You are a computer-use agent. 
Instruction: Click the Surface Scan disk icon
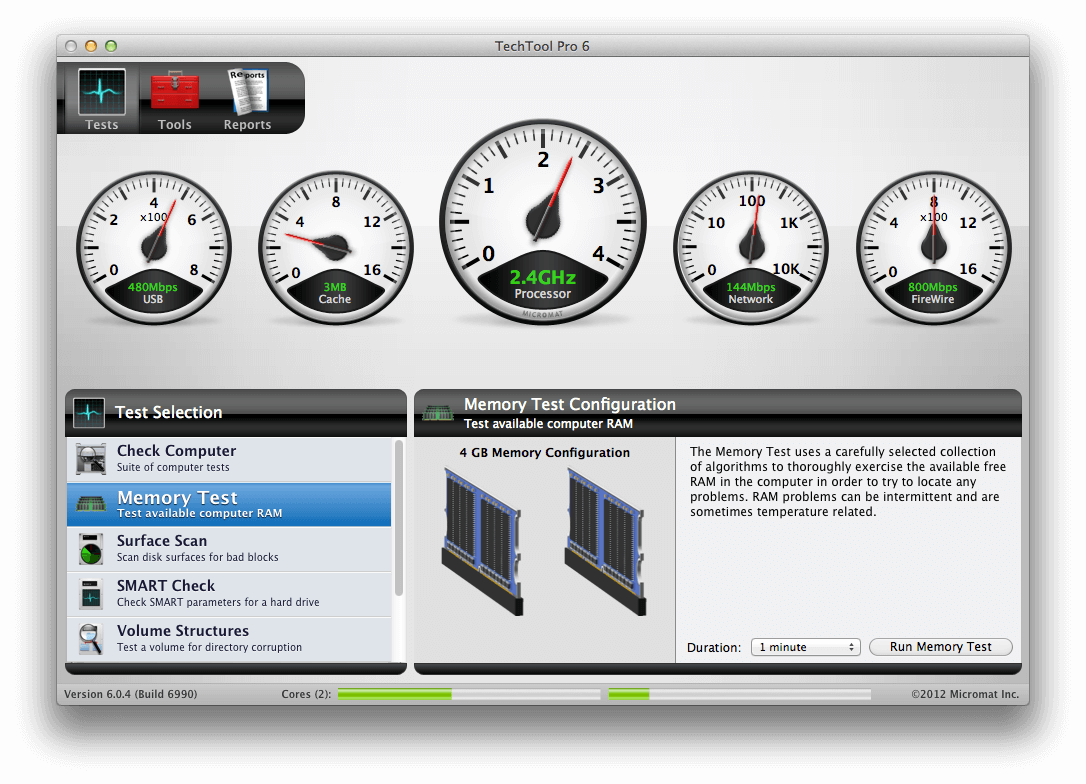tap(91, 549)
